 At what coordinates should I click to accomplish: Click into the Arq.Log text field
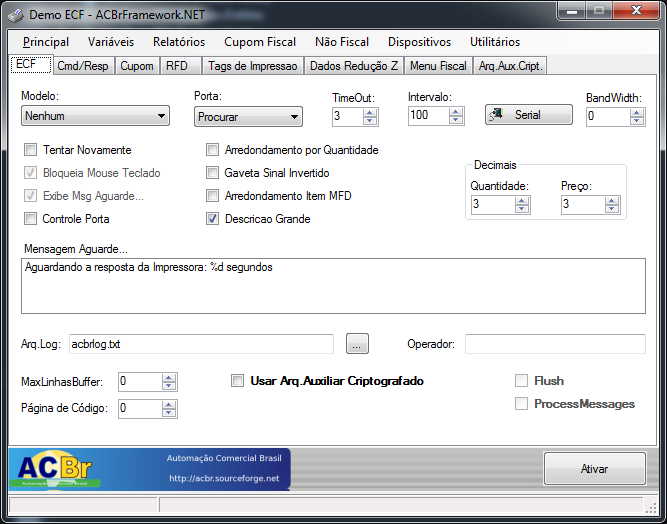coord(201,344)
